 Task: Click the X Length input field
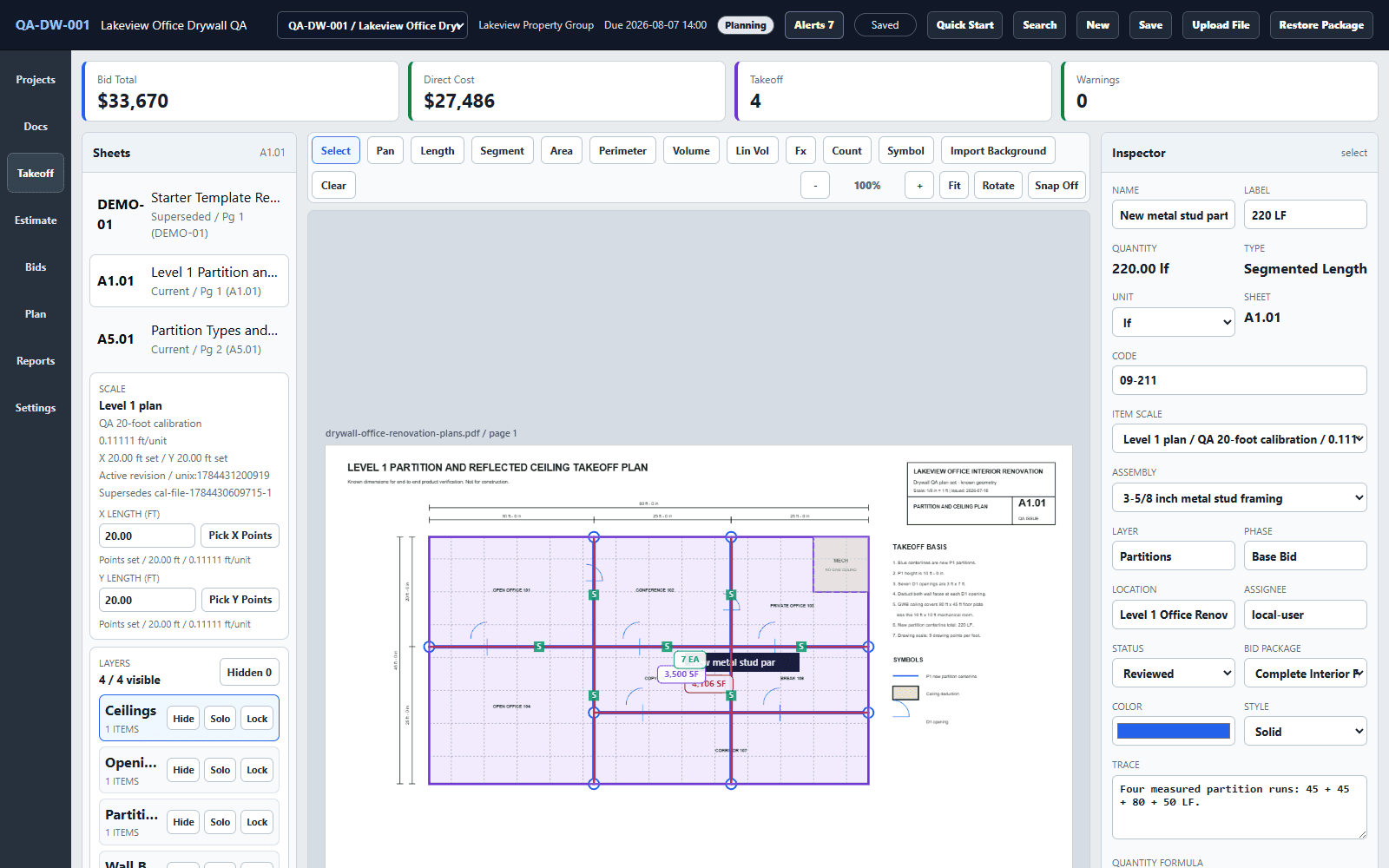147,536
